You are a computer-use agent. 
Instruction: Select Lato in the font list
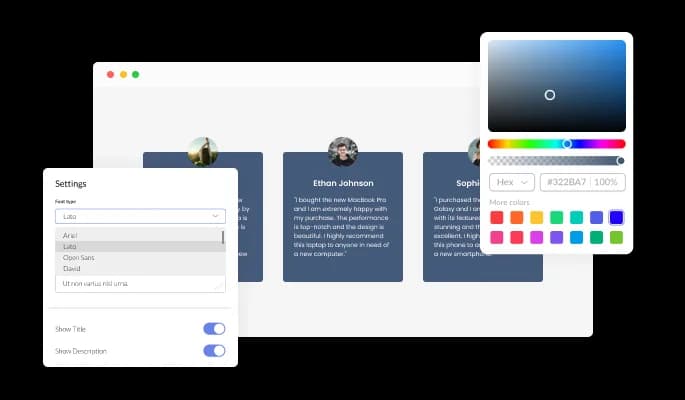[139, 247]
